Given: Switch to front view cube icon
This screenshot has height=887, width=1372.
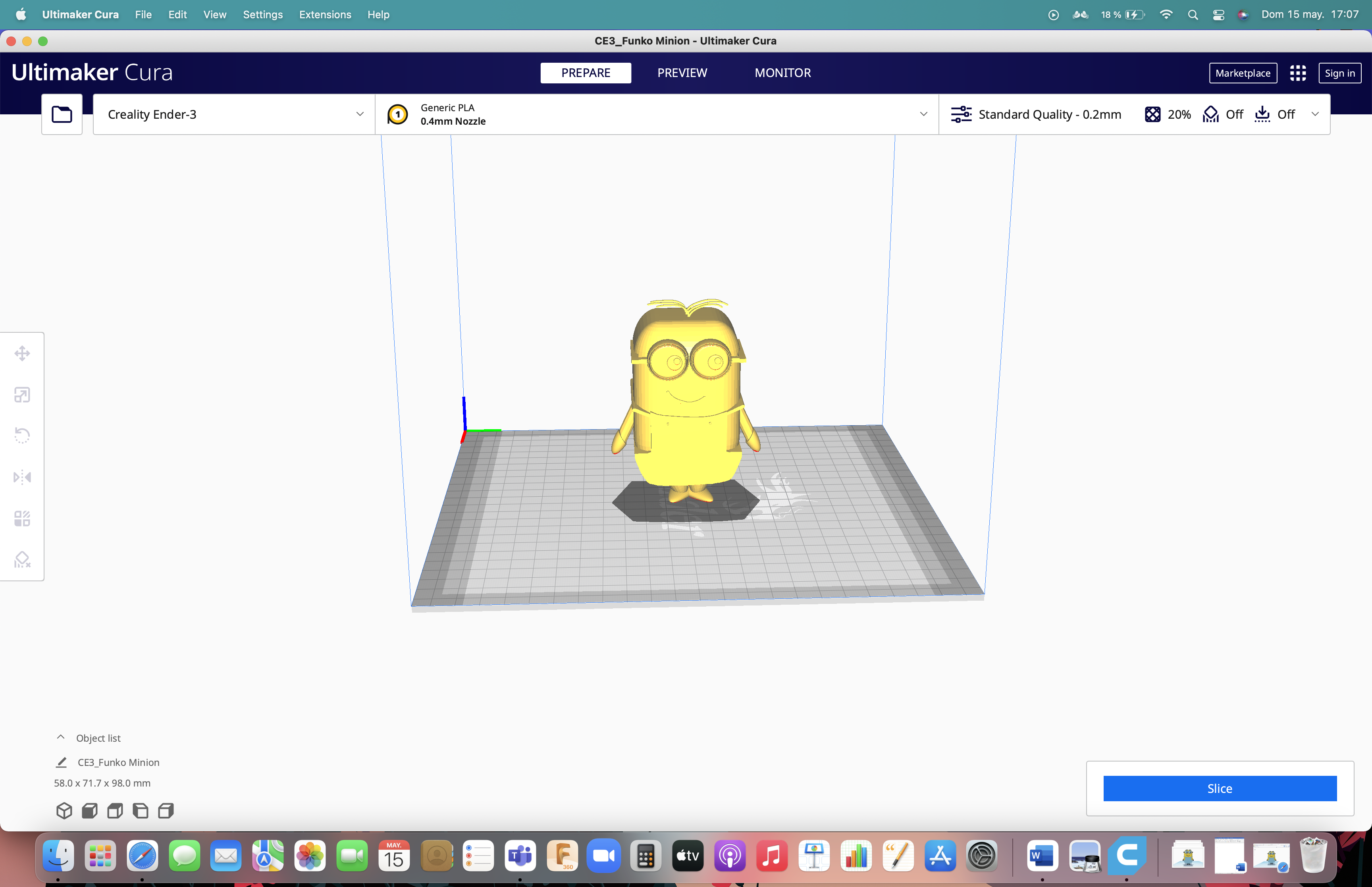Looking at the screenshot, I should (x=90, y=811).
